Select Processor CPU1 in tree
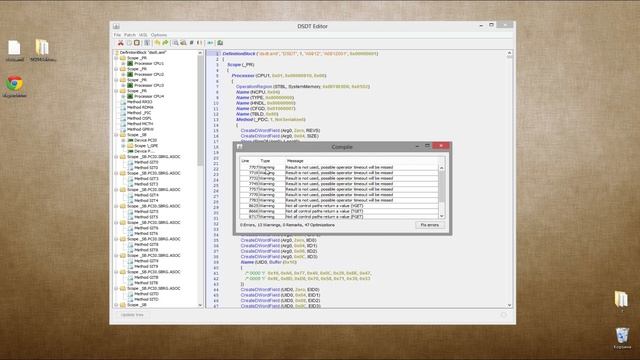Screen dimensions: 640x360 click(149, 64)
